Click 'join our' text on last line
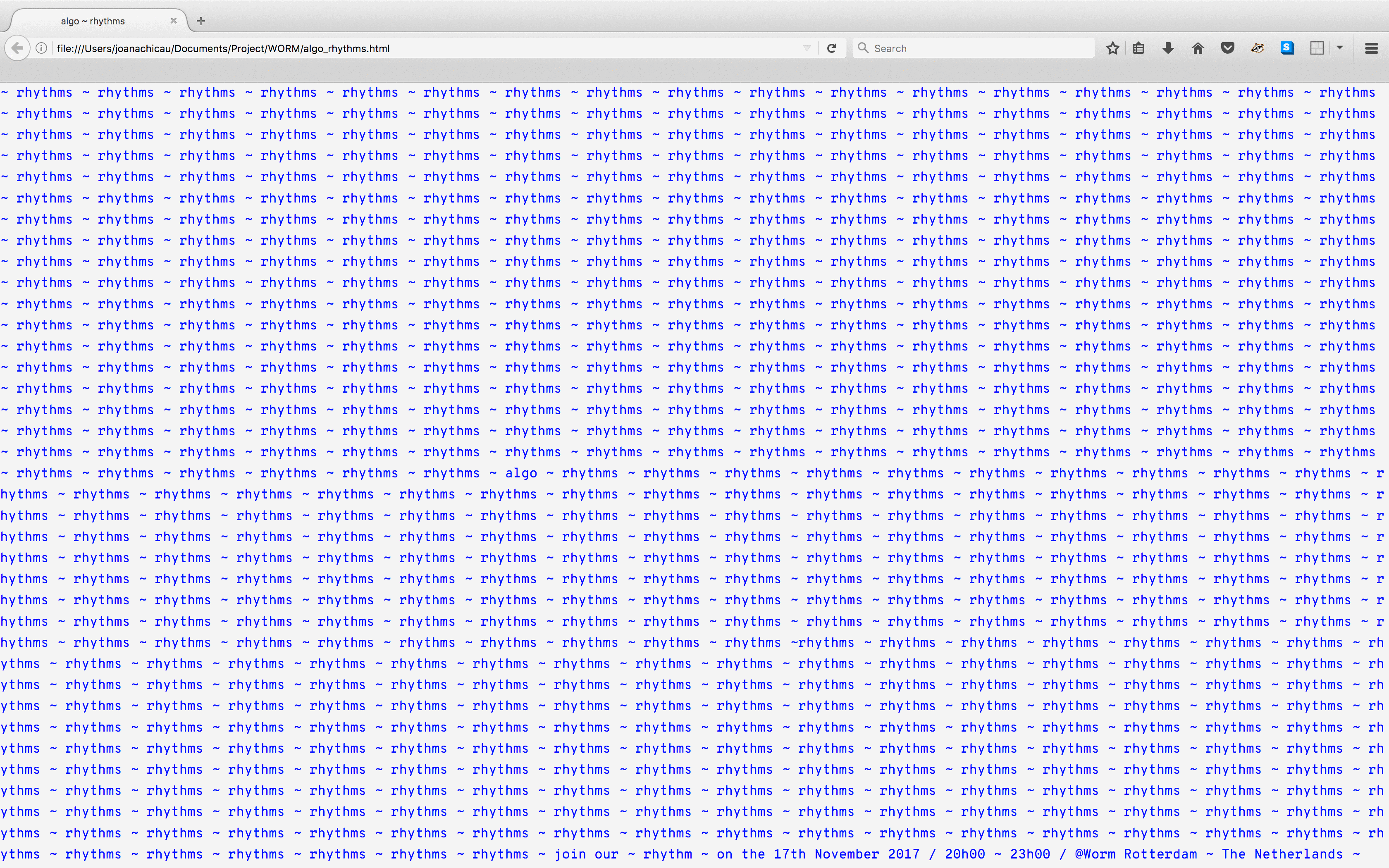The image size is (1389, 868). coord(586,854)
